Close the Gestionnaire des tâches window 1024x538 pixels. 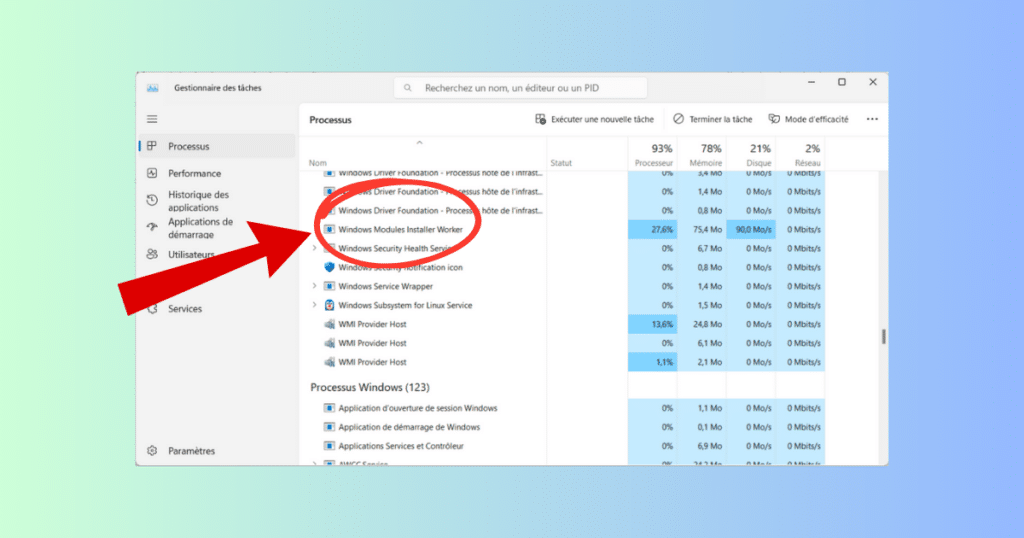[872, 82]
